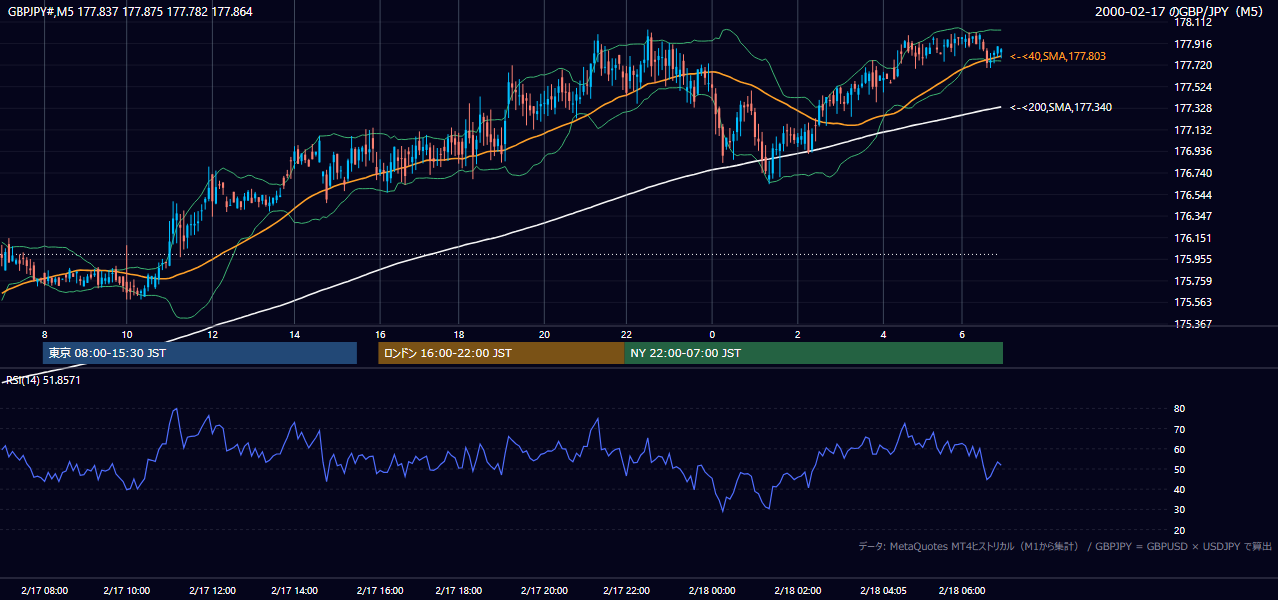Click RSI scale level 30
The image size is (1278, 600).
1179,510
